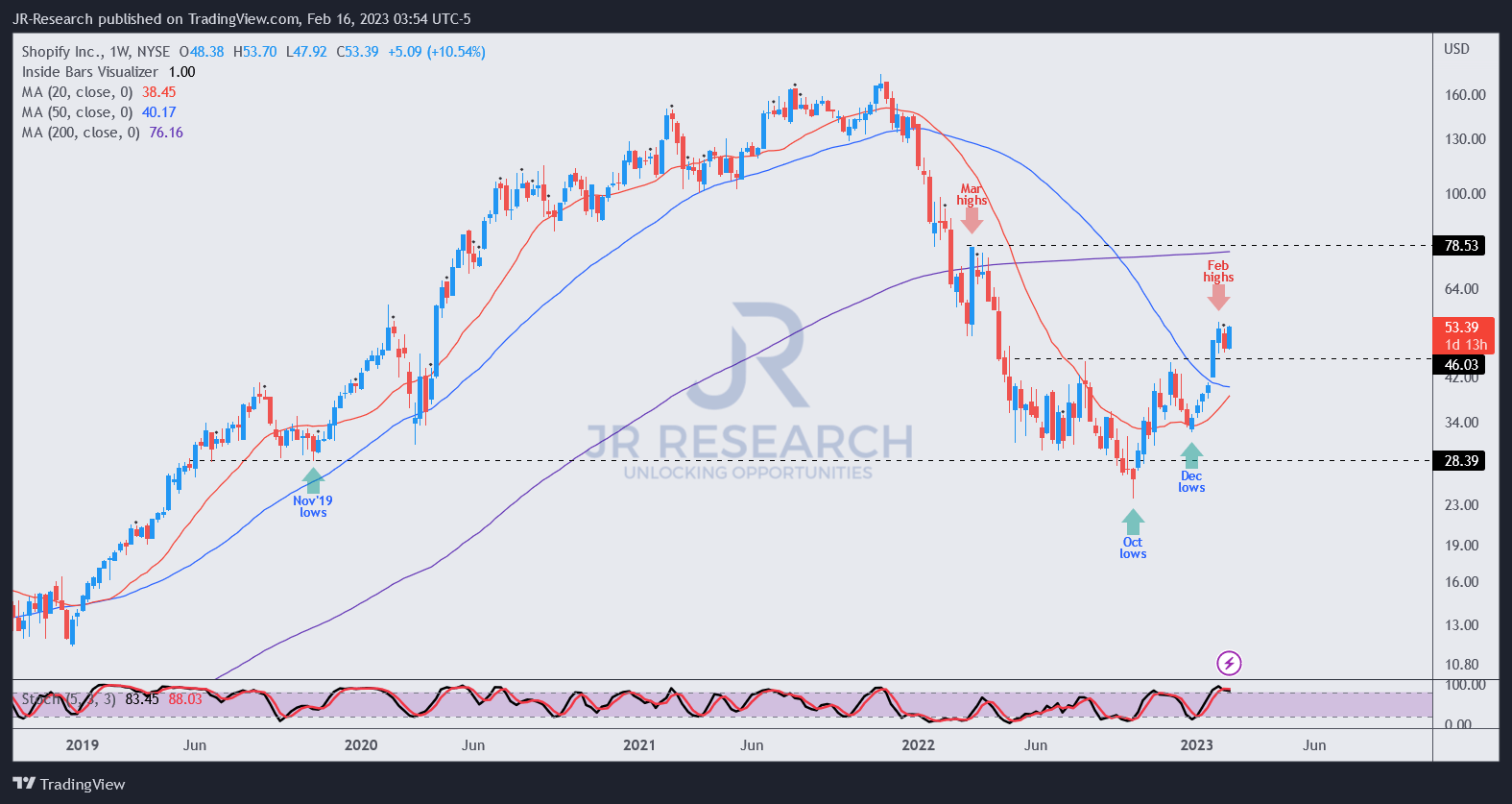The height and width of the screenshot is (804, 1512).
Task: Click the USD currency label
Action: point(1456,49)
